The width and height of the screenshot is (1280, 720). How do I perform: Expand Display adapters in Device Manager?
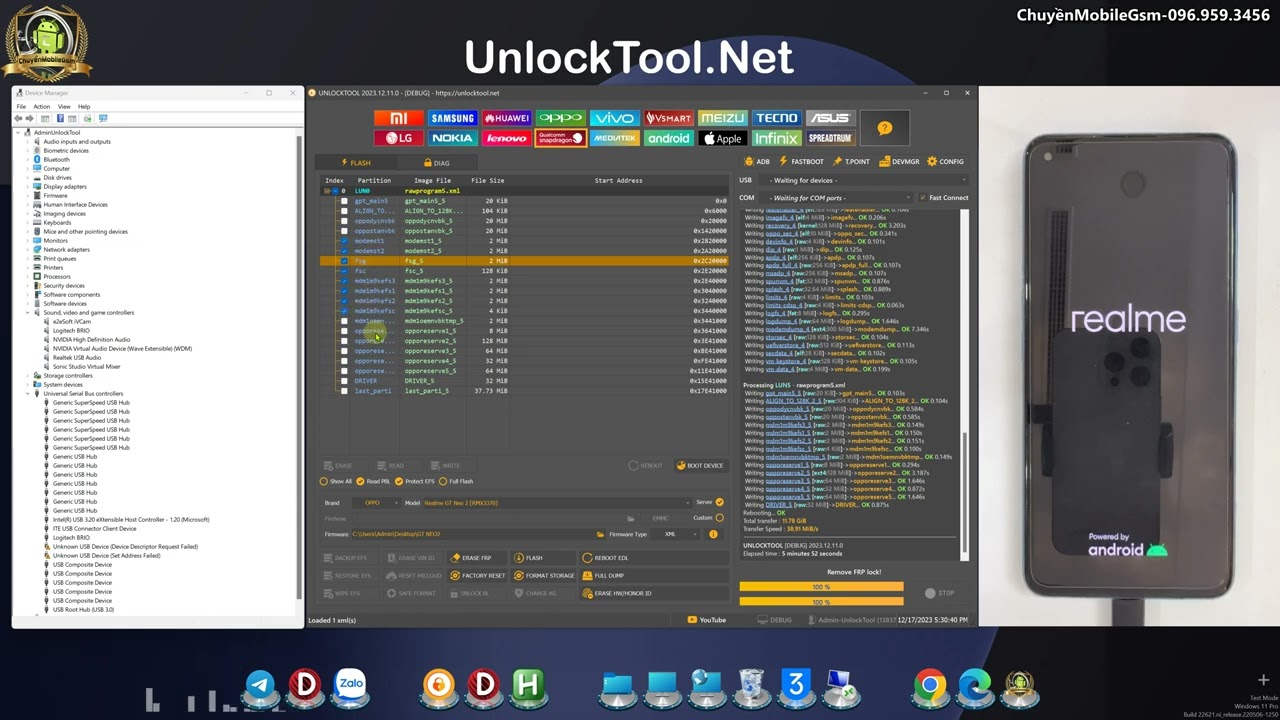(28, 187)
